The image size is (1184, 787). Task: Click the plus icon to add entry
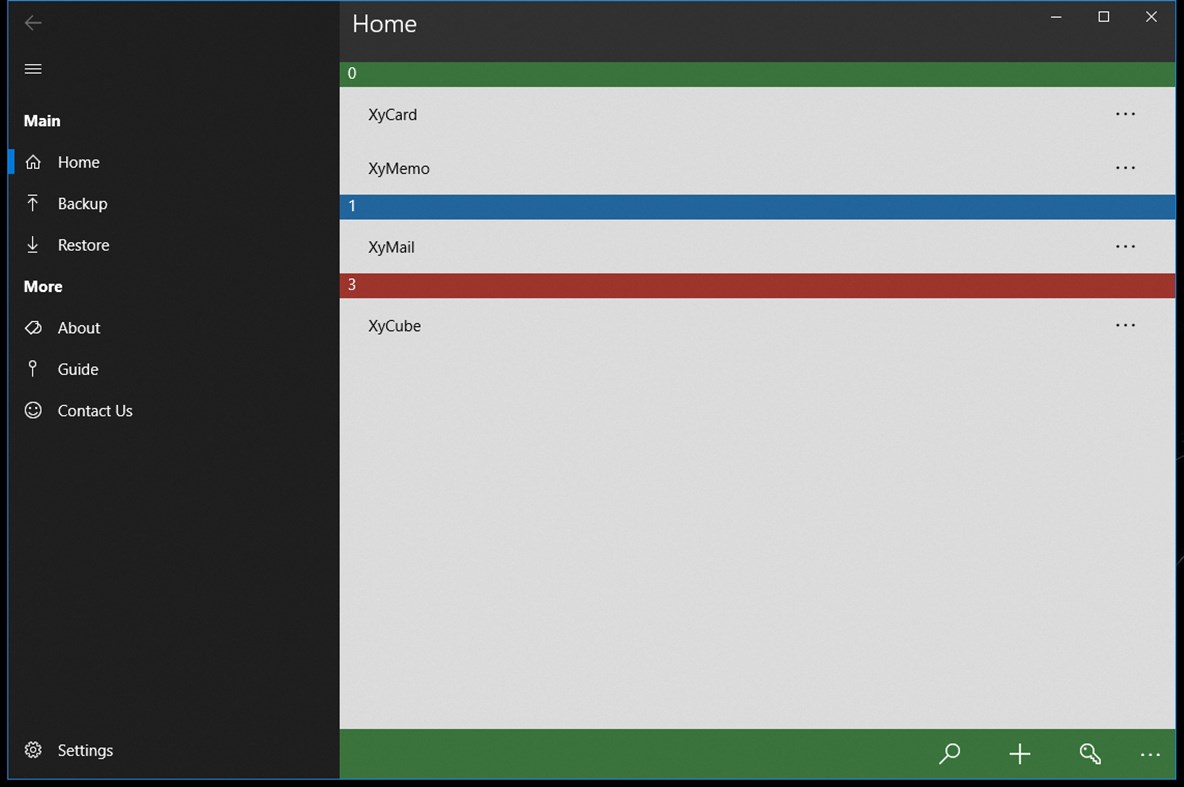pyautogui.click(x=1019, y=753)
